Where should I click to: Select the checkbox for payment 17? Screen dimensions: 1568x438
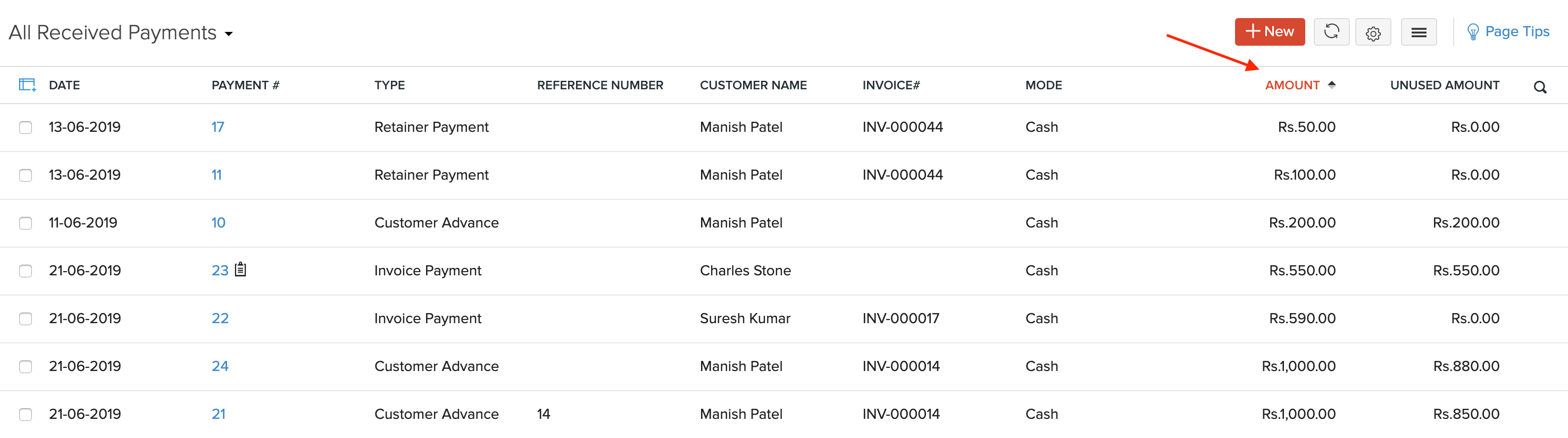[x=25, y=127]
